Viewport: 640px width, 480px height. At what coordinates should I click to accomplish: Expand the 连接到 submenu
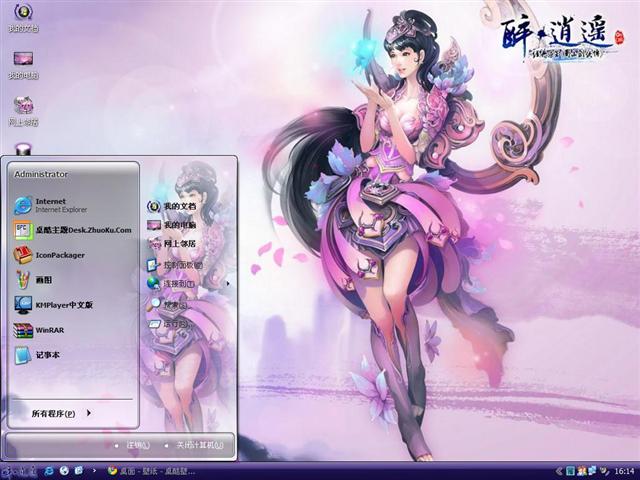click(x=188, y=283)
